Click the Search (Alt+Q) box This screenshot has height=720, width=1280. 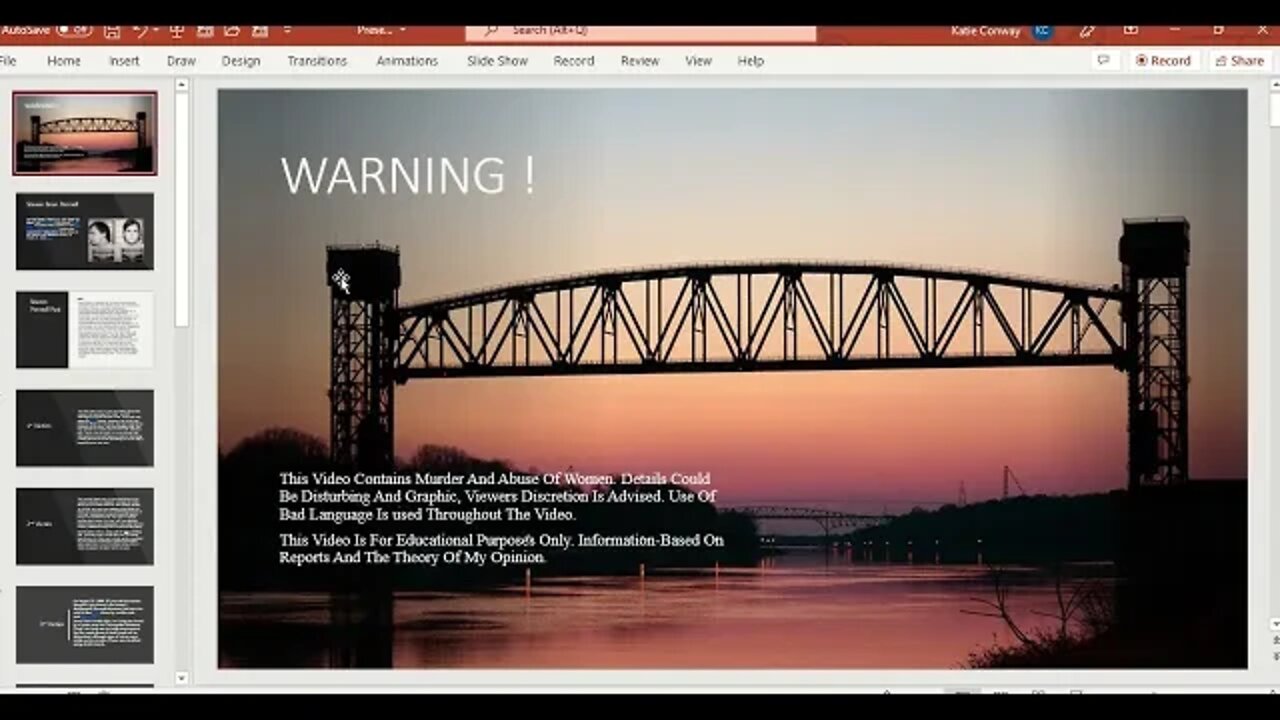641,31
